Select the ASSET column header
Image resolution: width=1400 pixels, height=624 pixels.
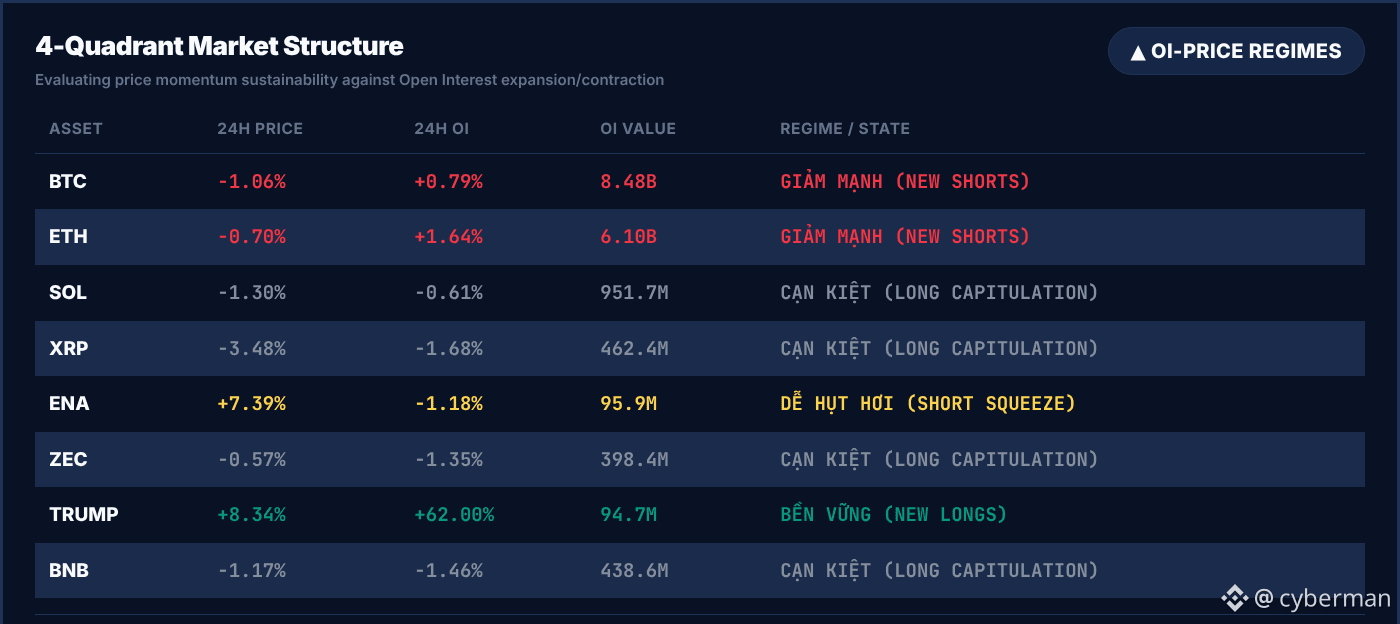tap(76, 129)
